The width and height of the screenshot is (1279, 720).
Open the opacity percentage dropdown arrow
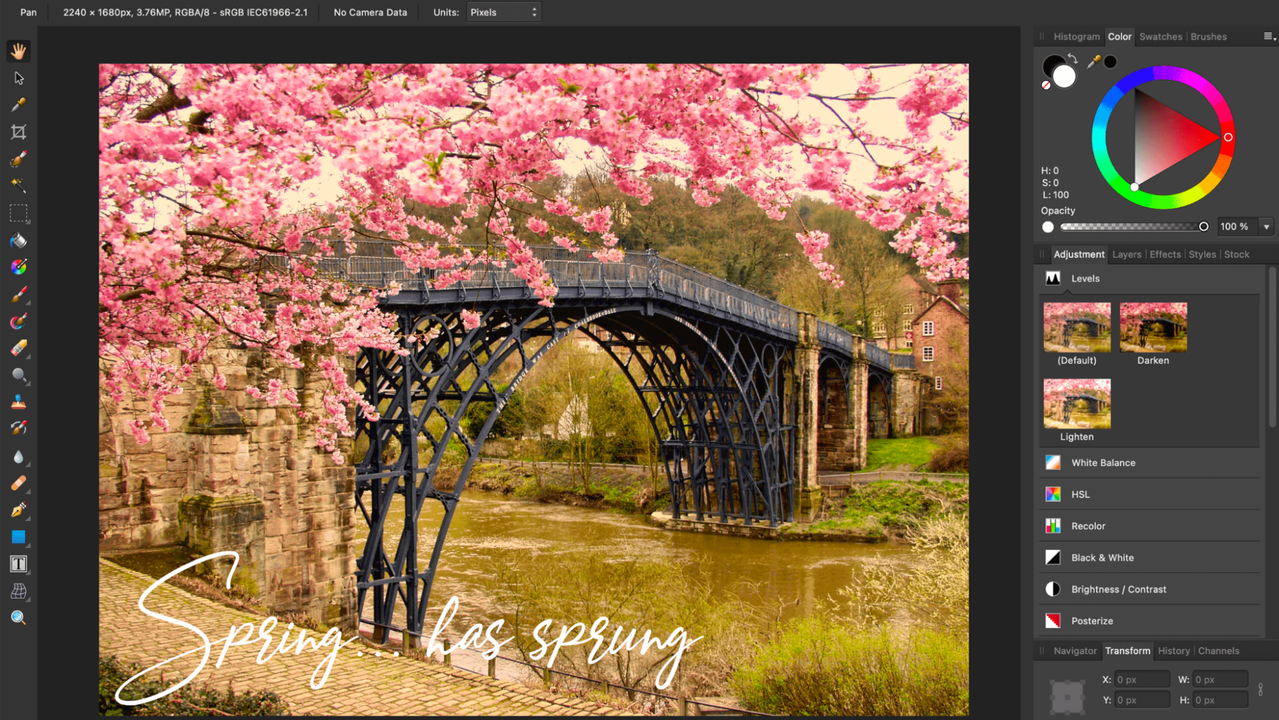click(1266, 227)
